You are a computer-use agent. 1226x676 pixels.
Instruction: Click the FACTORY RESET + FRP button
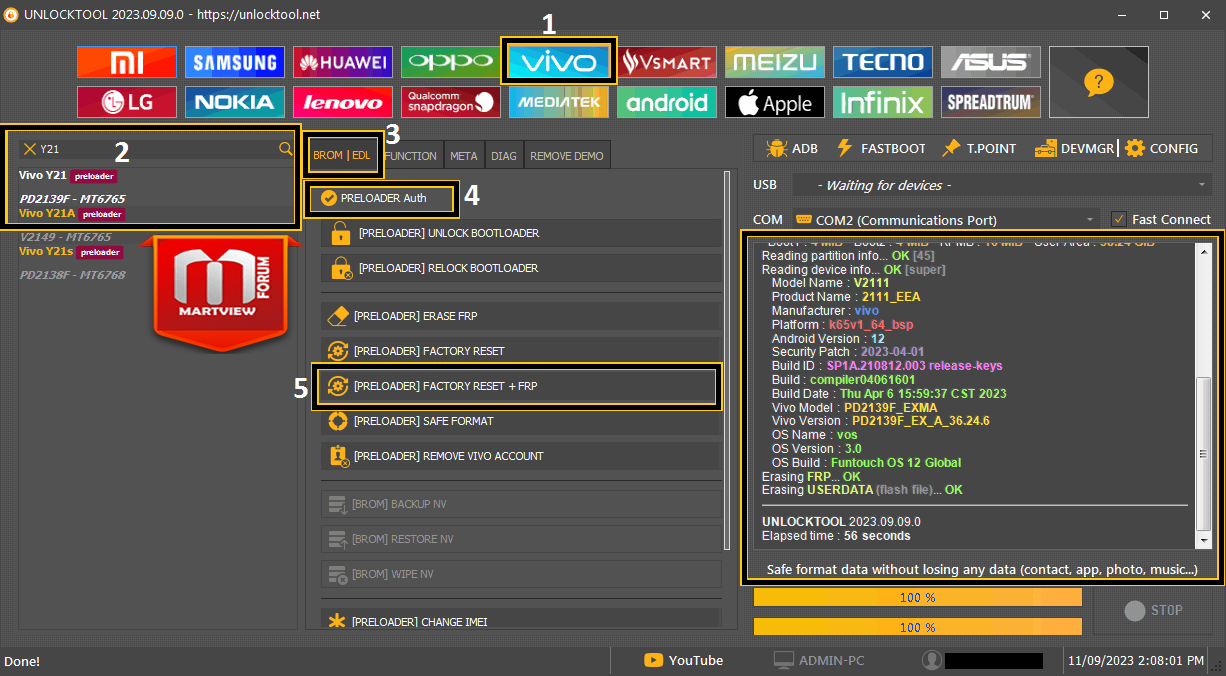tap(518, 386)
